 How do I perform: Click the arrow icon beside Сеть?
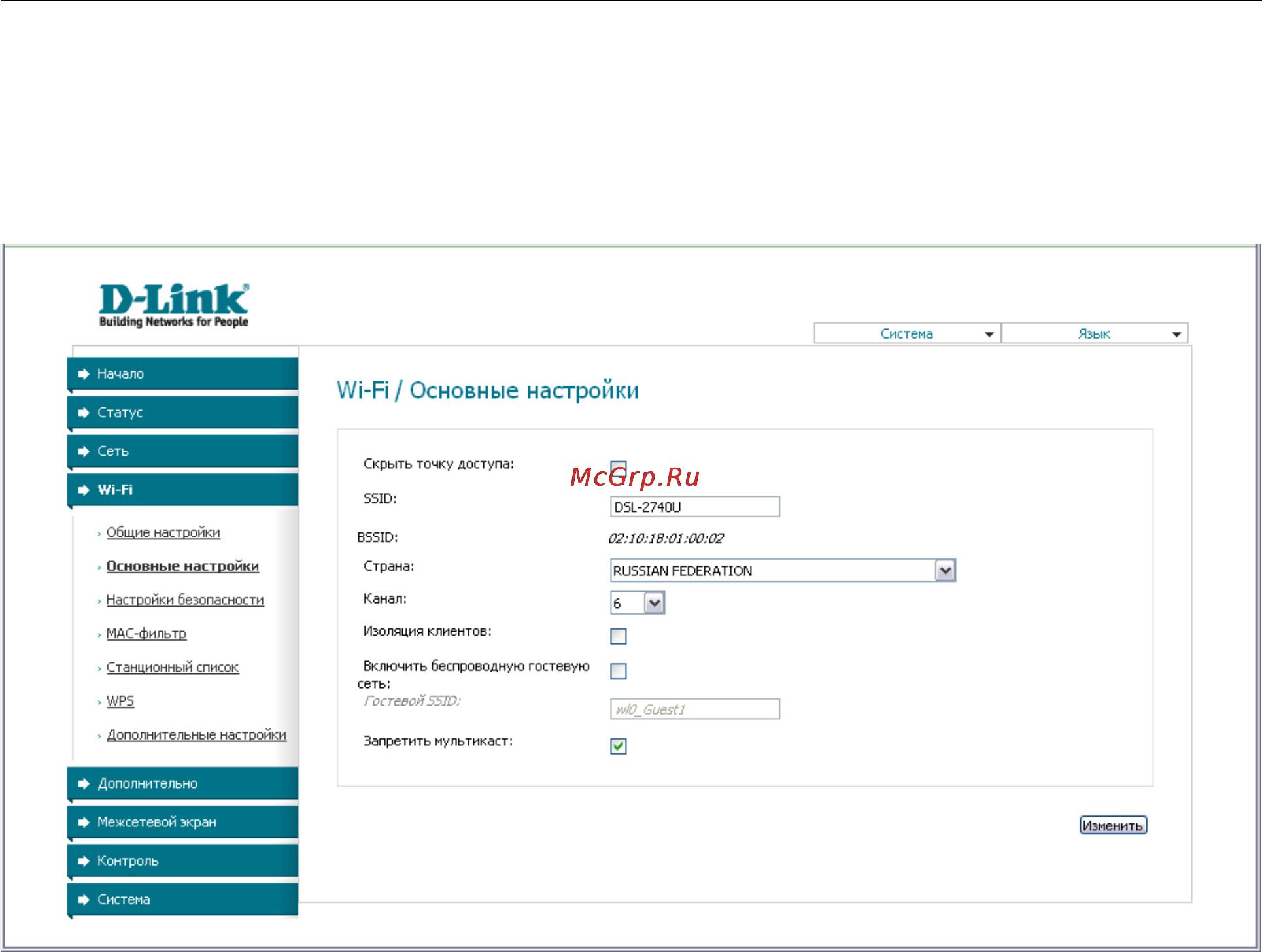point(84,451)
